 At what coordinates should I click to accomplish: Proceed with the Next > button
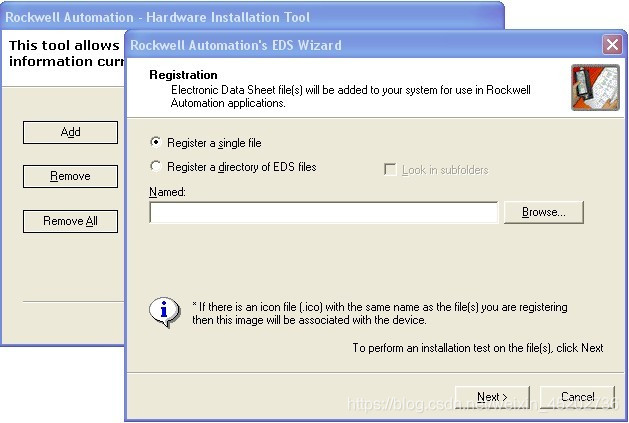492,397
